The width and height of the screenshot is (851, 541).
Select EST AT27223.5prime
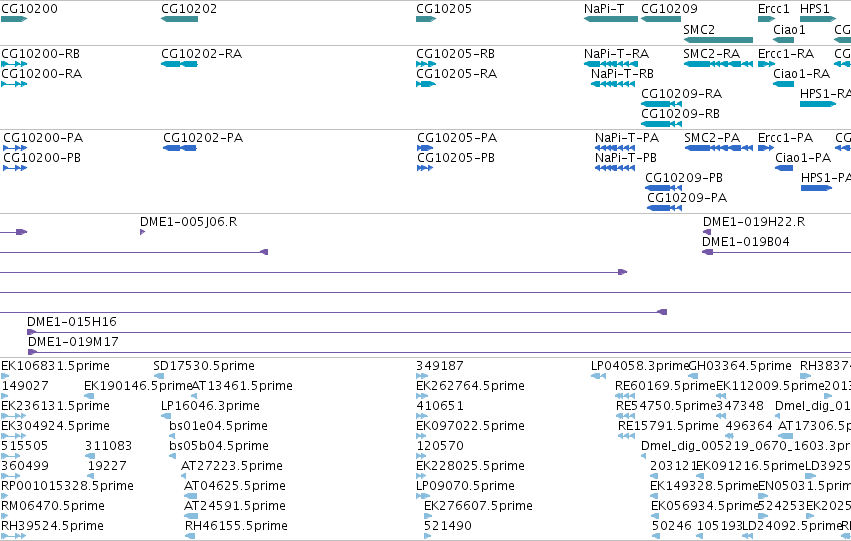[x=232, y=466]
